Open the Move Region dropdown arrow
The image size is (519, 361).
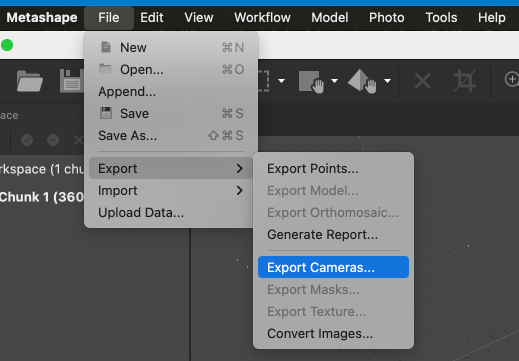[x=334, y=81]
